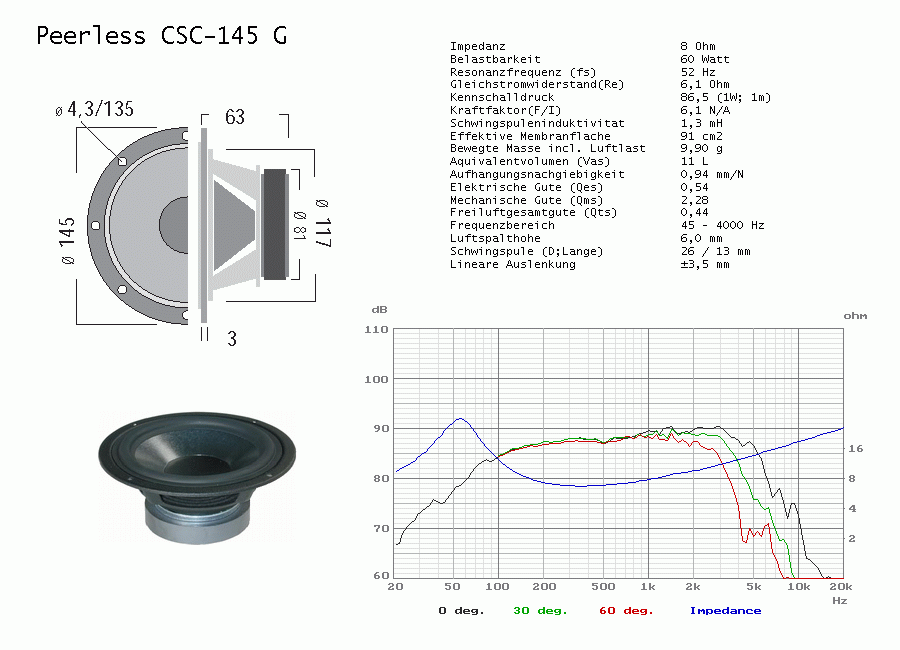The image size is (900, 650).
Task: Select the 'Impedanz' spec label
Action: click(x=478, y=46)
